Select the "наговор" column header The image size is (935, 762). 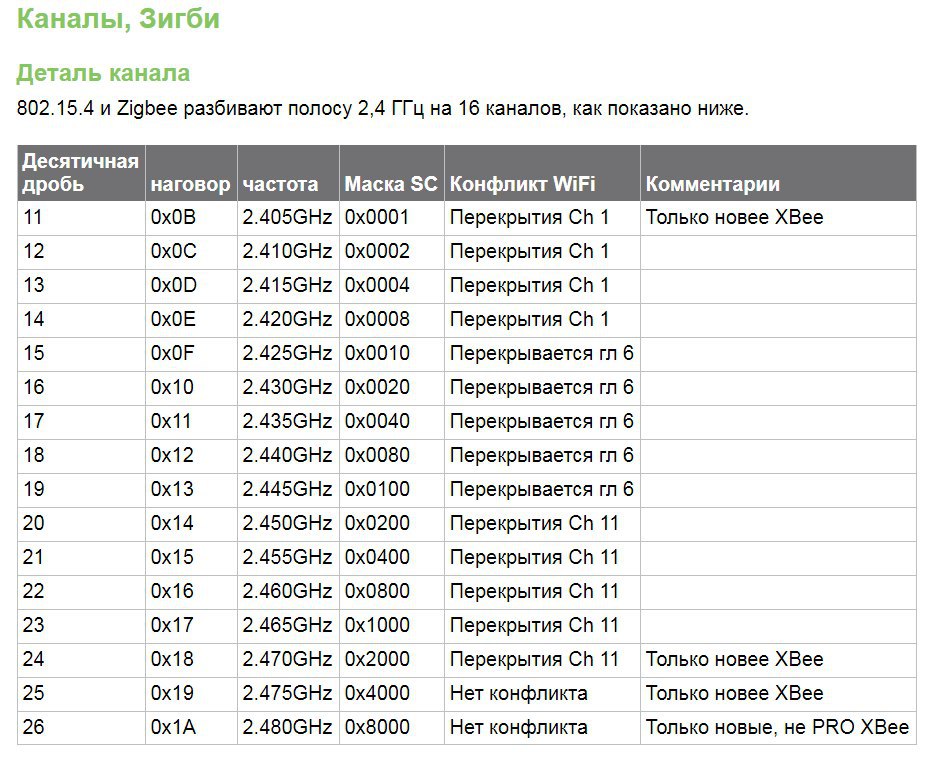click(190, 184)
